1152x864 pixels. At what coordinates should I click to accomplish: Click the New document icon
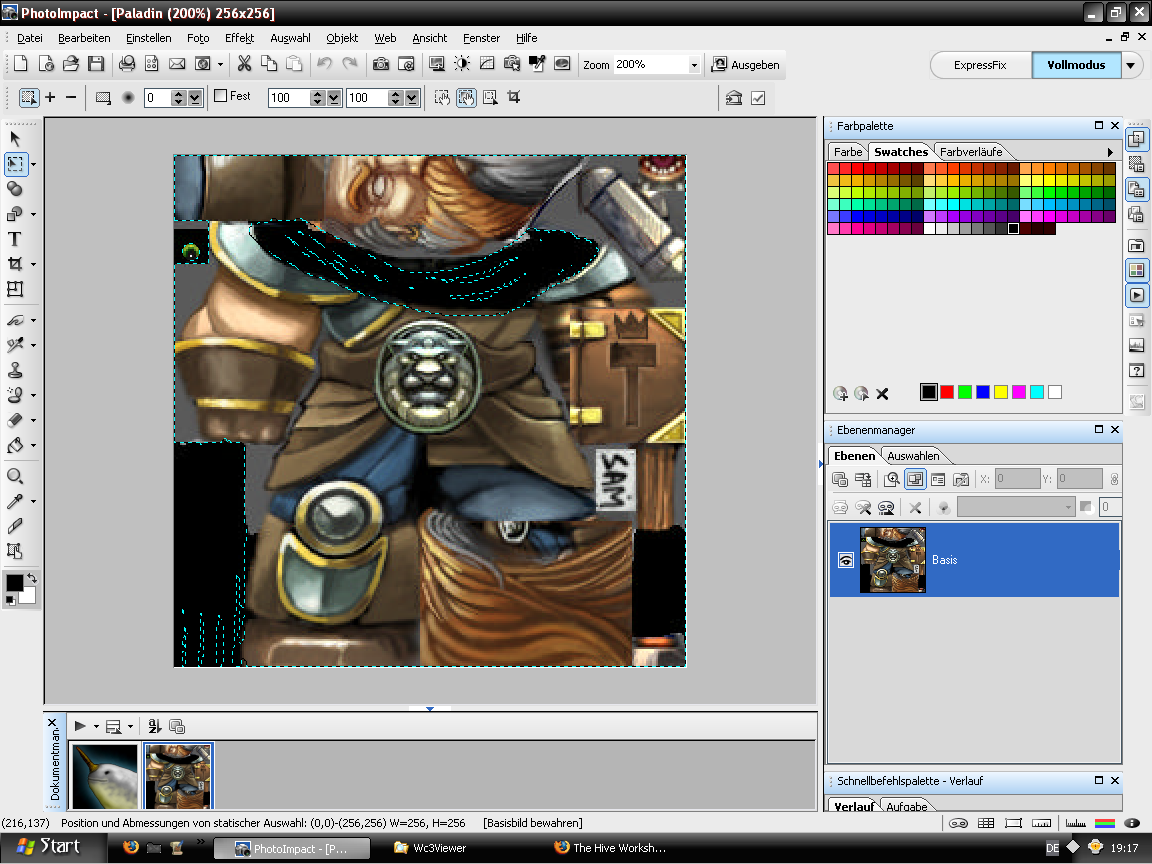coord(21,64)
